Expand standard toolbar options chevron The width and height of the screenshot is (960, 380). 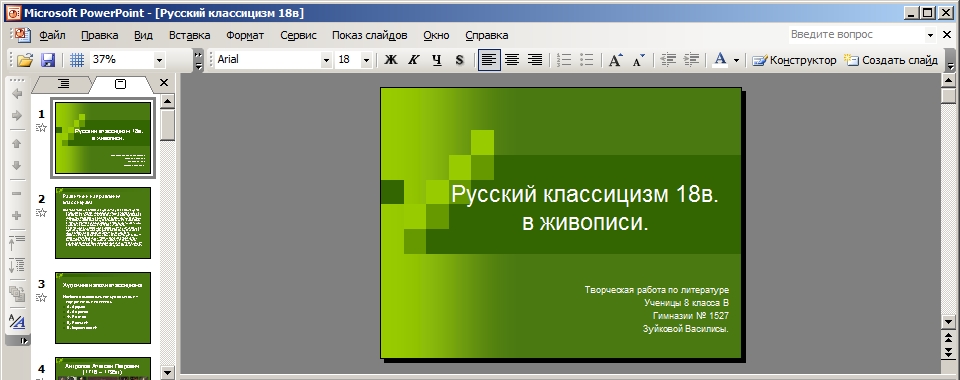(198, 60)
